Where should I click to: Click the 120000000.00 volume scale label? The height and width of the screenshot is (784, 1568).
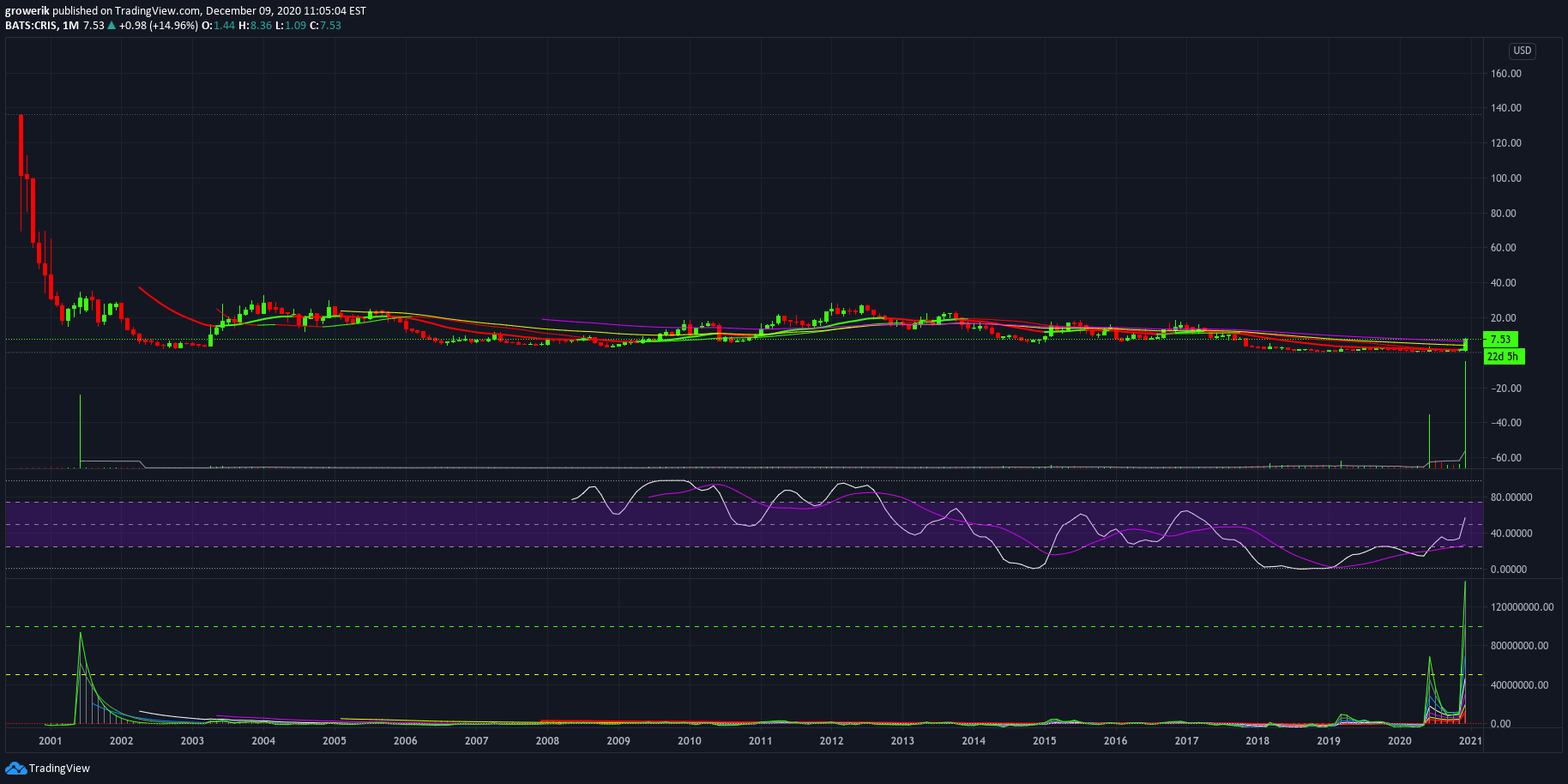coord(1523,607)
